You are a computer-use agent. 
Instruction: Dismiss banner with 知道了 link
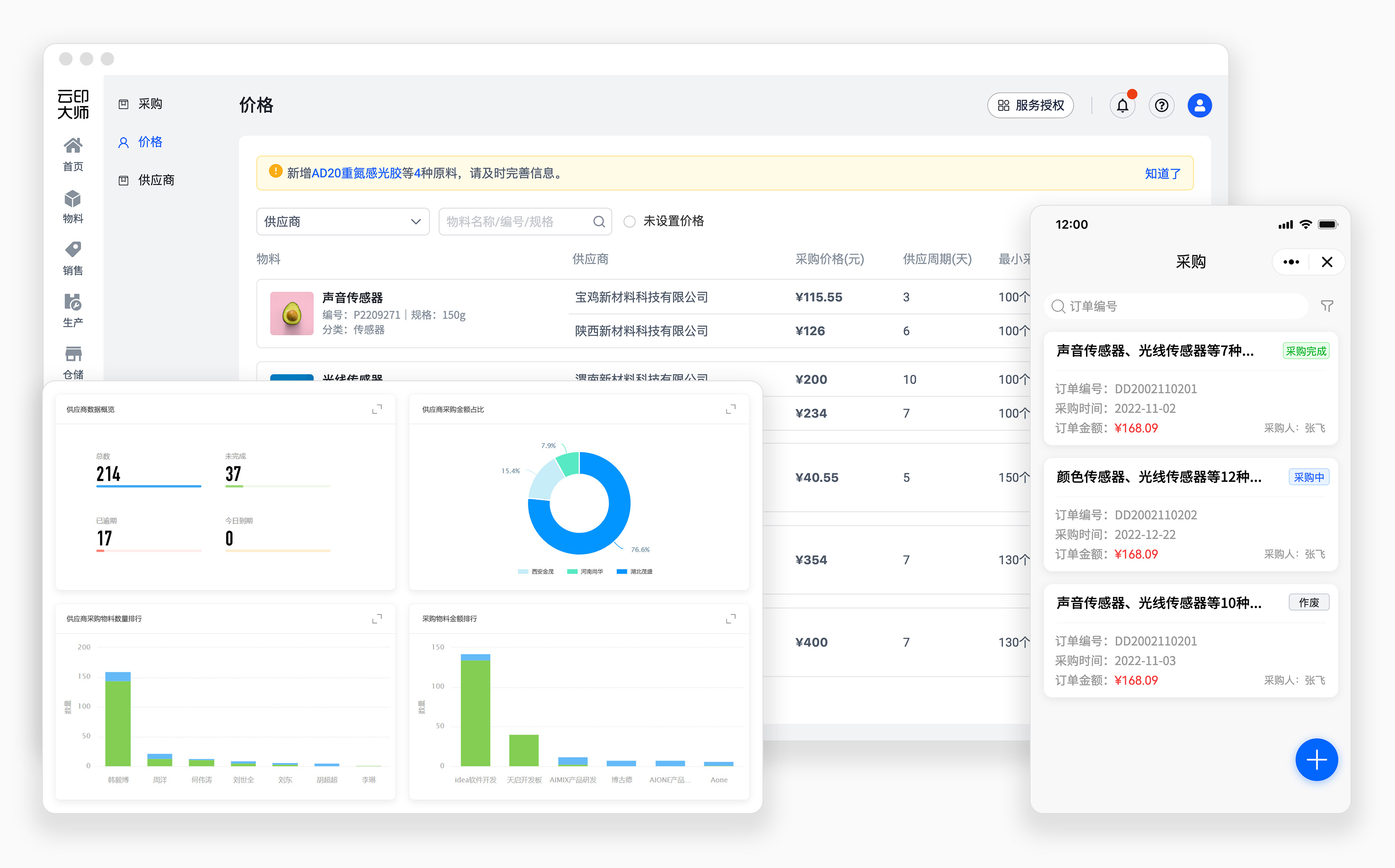(1162, 174)
